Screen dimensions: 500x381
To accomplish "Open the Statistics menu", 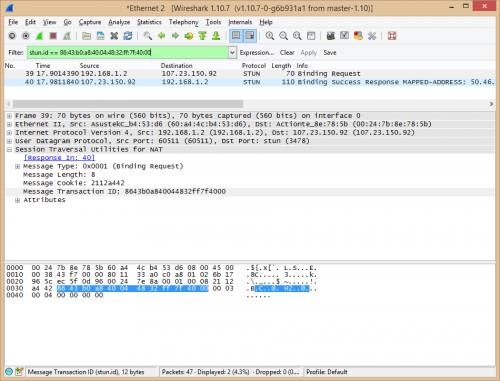I will coord(149,22).
